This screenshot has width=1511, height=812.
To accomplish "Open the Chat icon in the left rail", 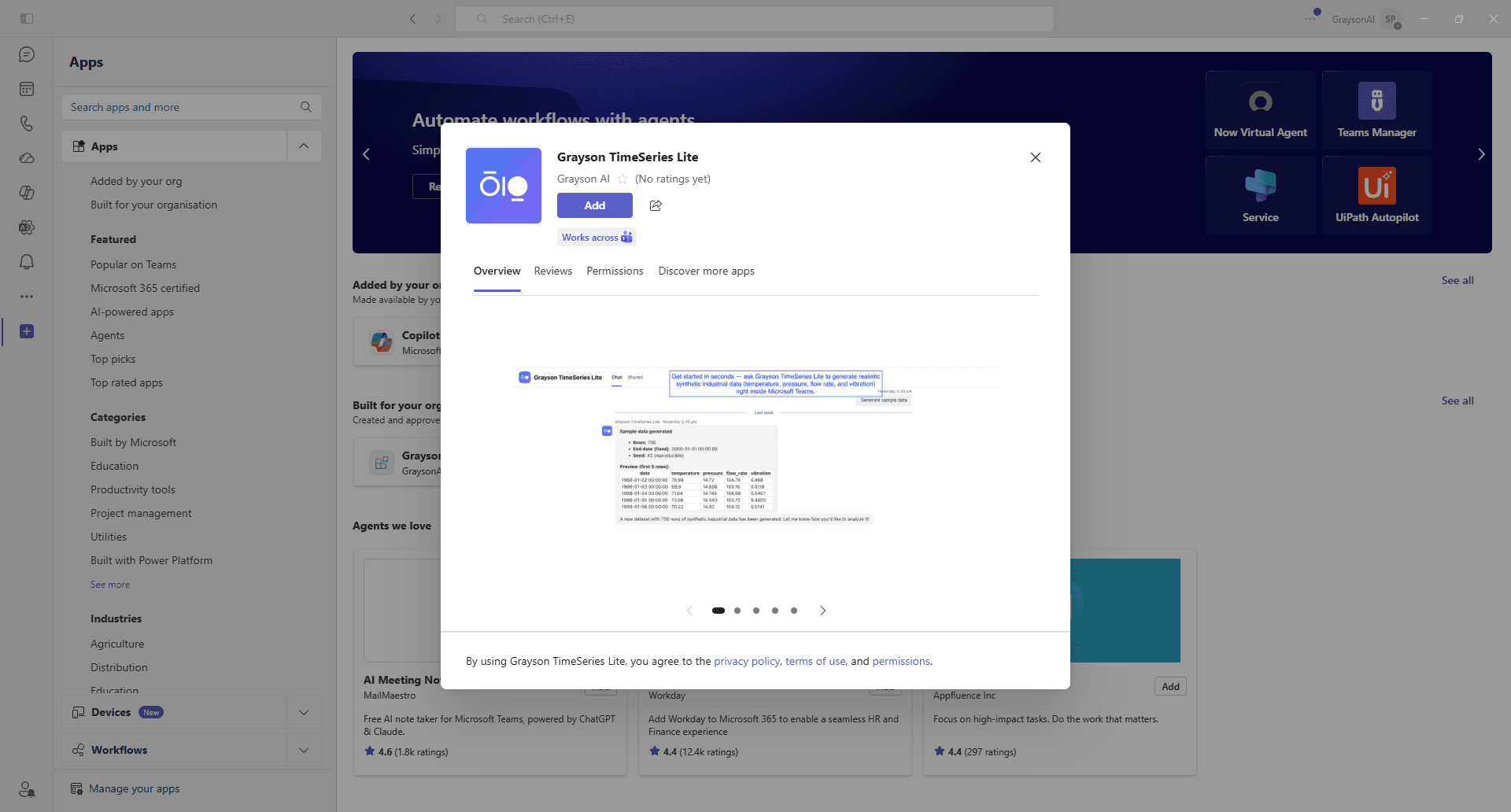I will (x=27, y=54).
